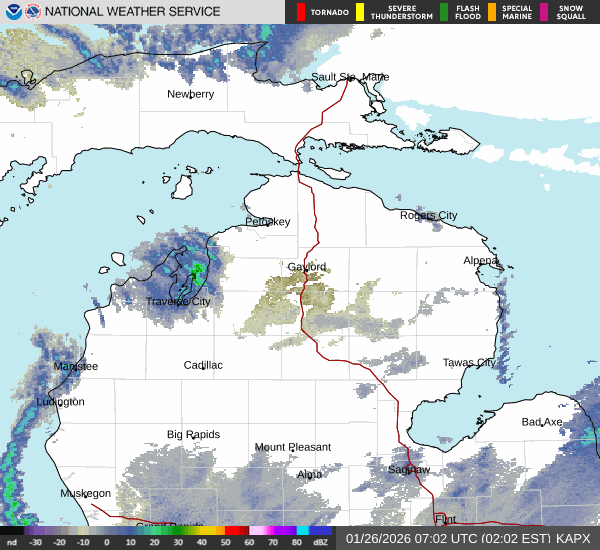Click the red Tornado legend swatch
The width and height of the screenshot is (600, 550).
tap(301, 12)
